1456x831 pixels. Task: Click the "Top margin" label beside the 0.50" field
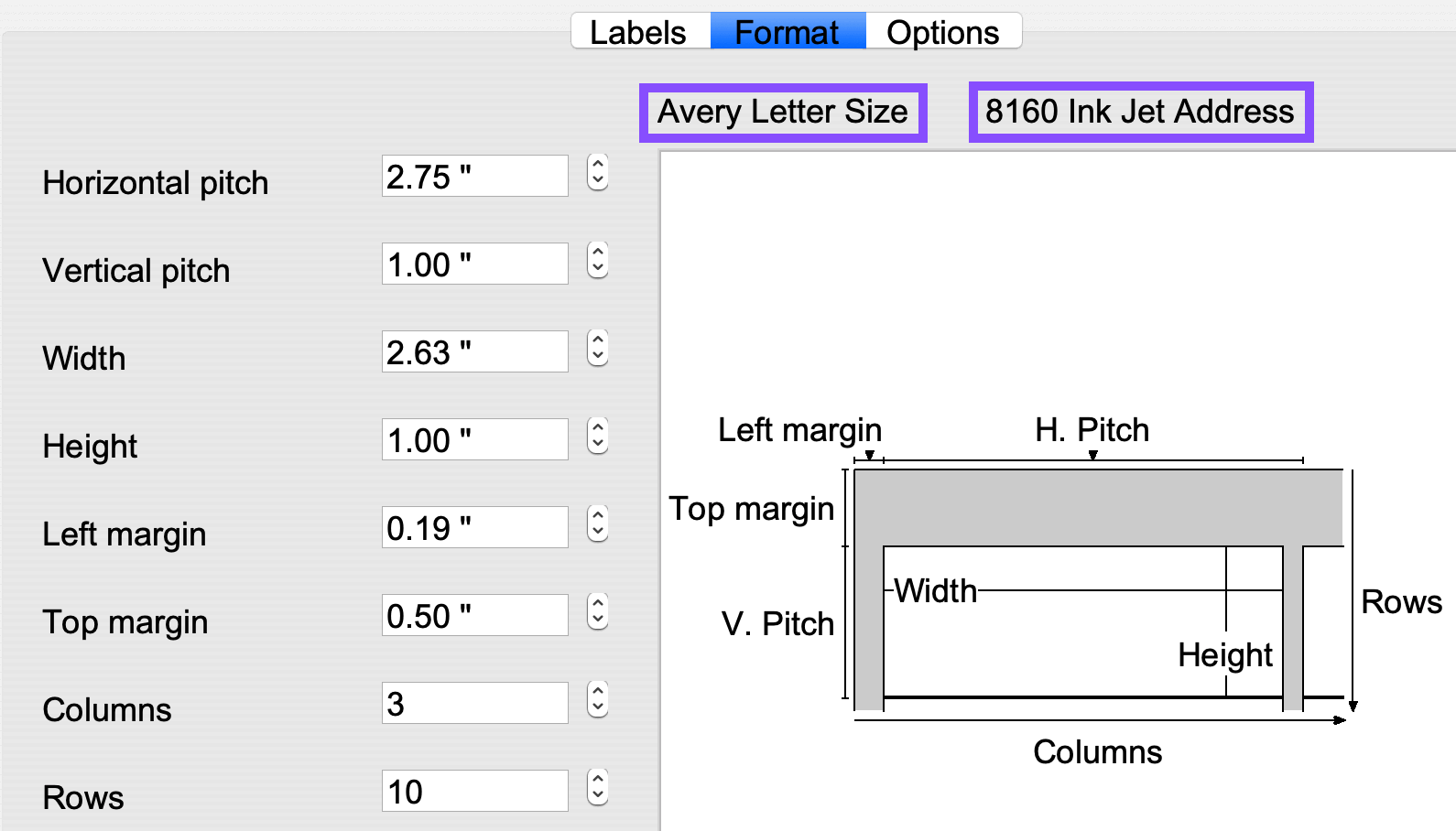coord(125,622)
